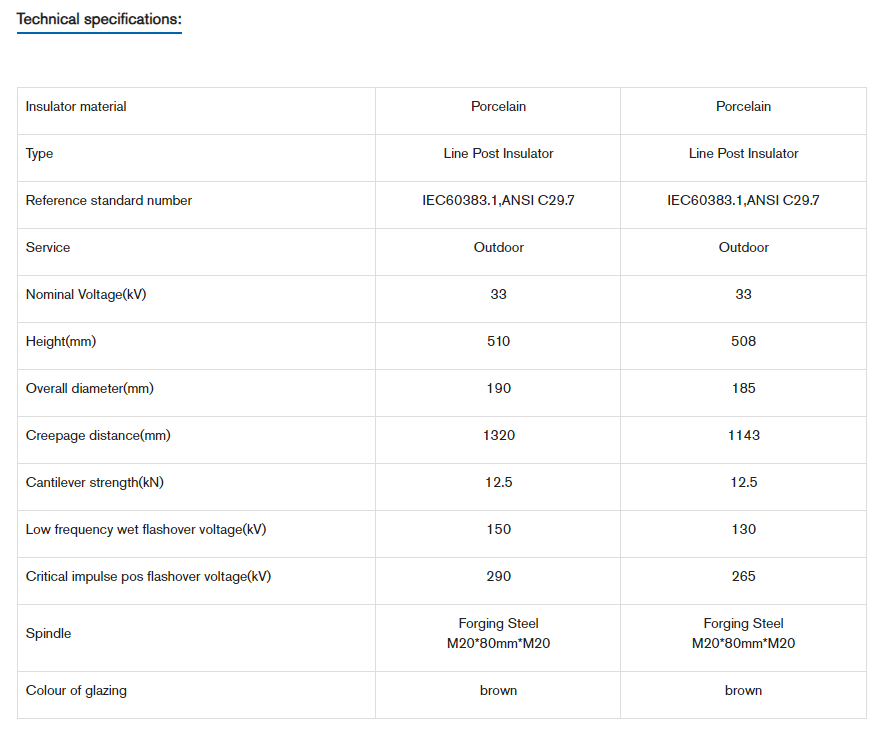Click the 290 impulse flashover value
The image size is (881, 737).
498,577
